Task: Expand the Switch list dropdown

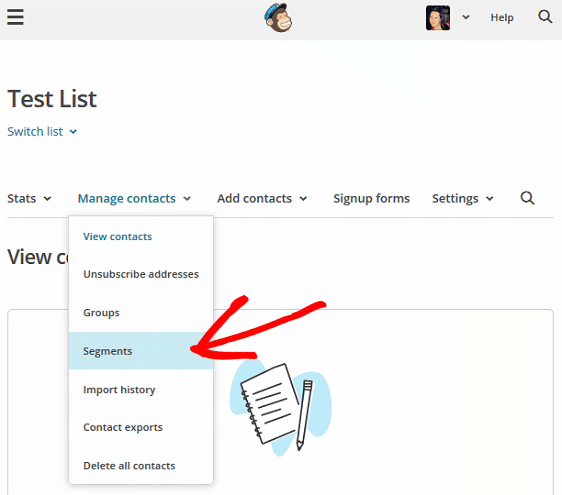Action: 42,132
